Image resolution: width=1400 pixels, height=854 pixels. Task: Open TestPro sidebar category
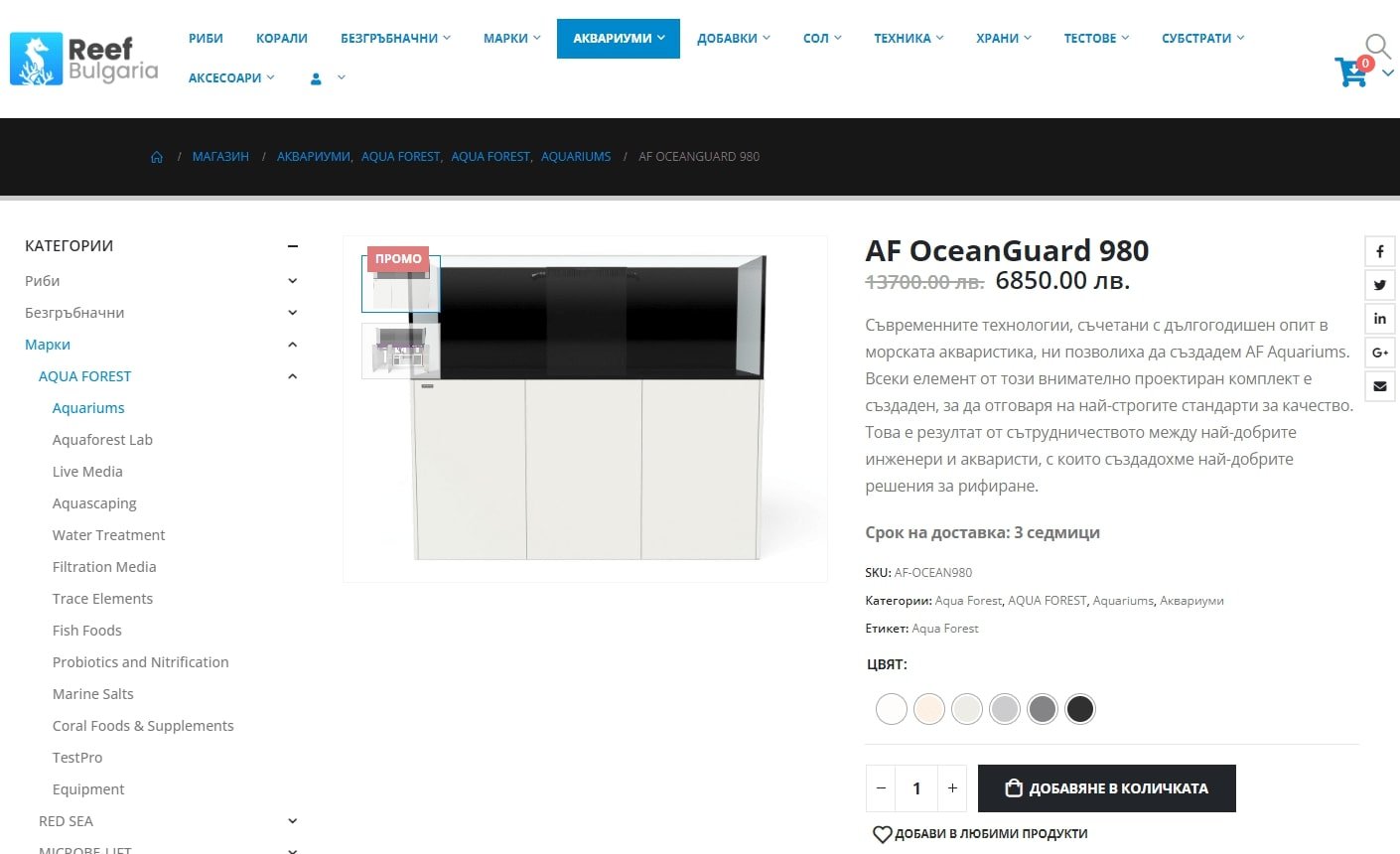tap(77, 758)
